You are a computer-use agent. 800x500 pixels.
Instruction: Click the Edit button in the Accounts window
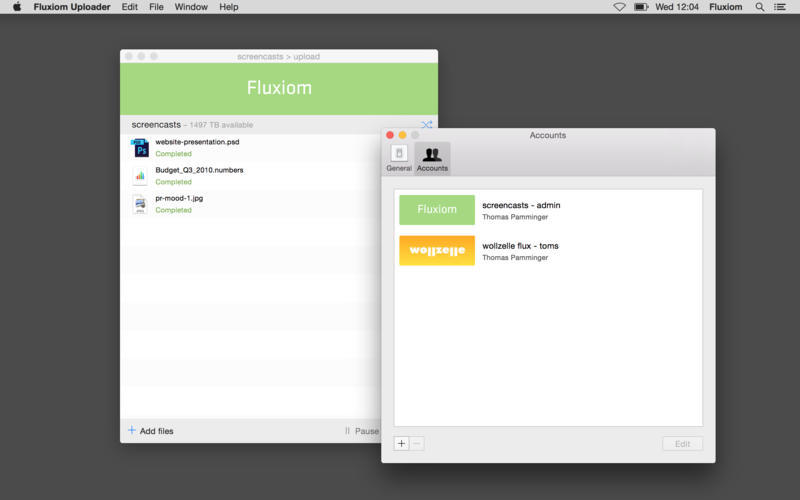click(682, 444)
